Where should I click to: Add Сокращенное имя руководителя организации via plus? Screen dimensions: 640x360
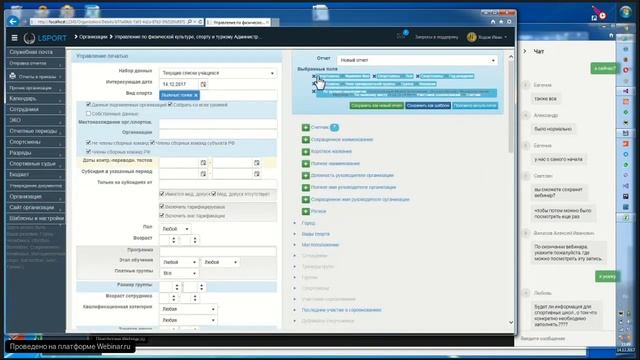(306, 199)
